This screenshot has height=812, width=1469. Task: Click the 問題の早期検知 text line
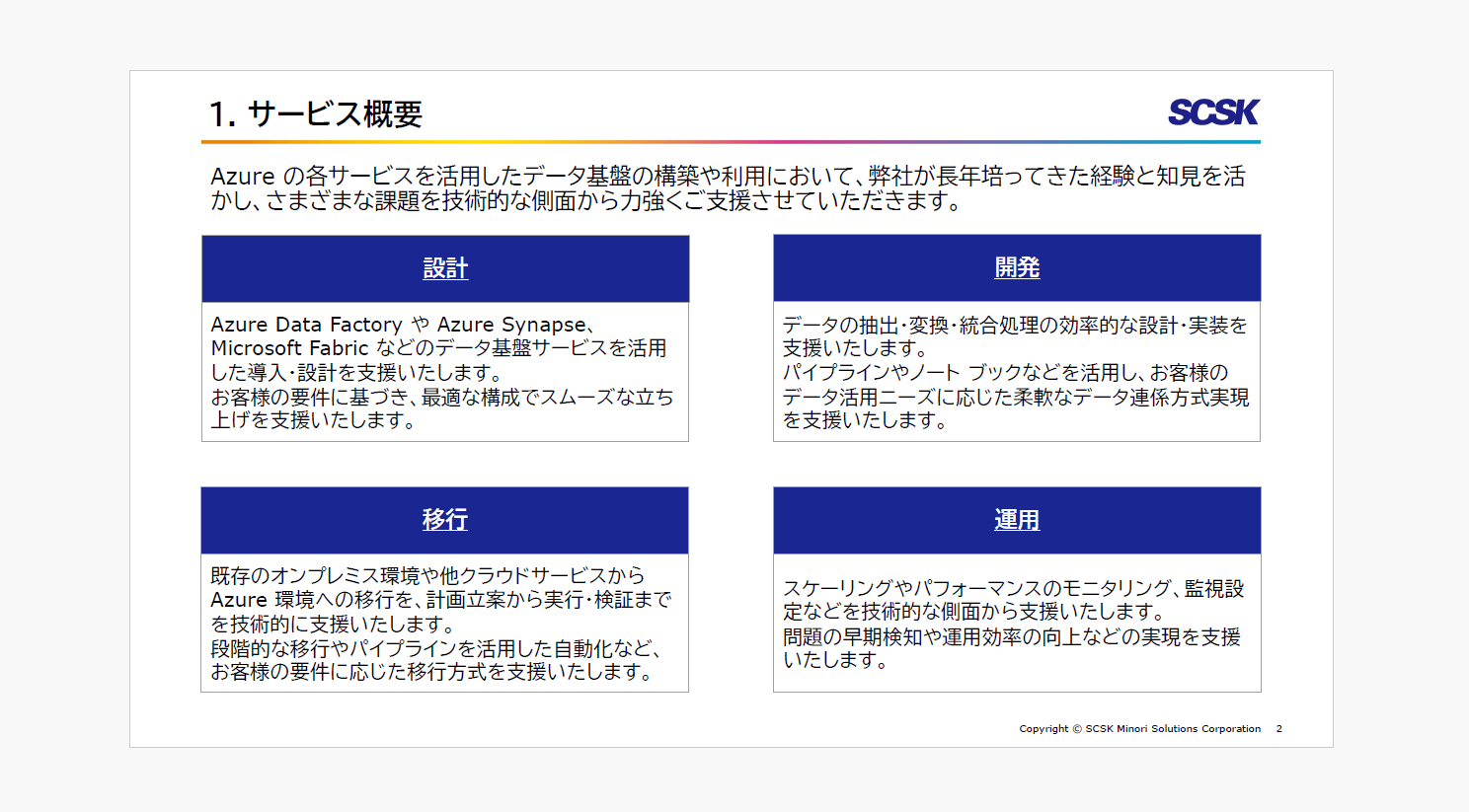(x=1012, y=636)
